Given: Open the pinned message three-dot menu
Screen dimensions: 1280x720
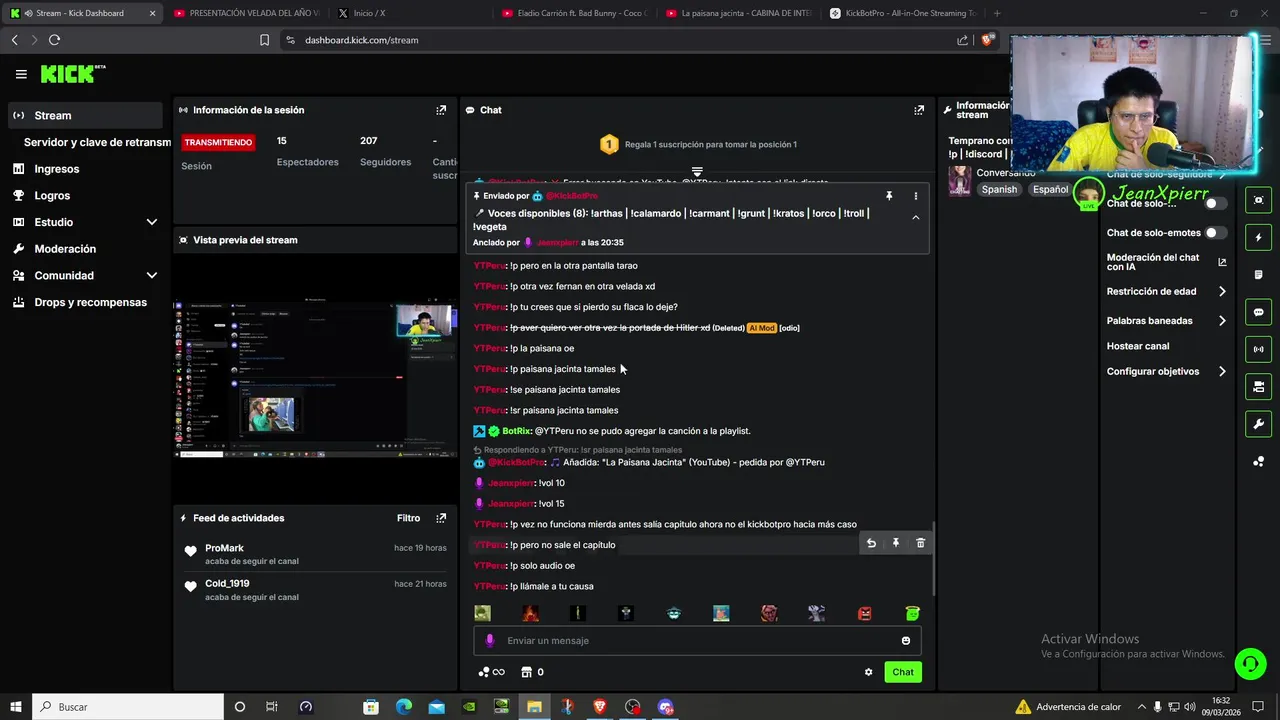Looking at the screenshot, I should [915, 196].
